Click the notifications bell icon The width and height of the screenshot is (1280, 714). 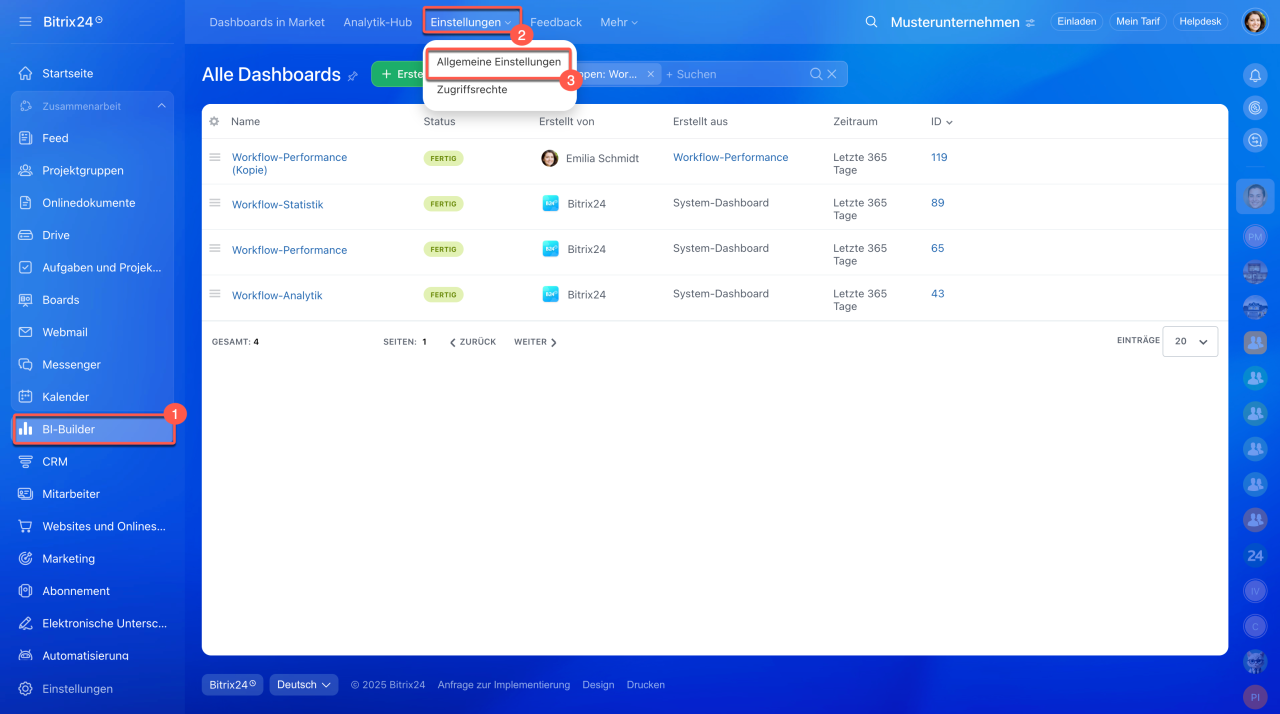[1254, 76]
